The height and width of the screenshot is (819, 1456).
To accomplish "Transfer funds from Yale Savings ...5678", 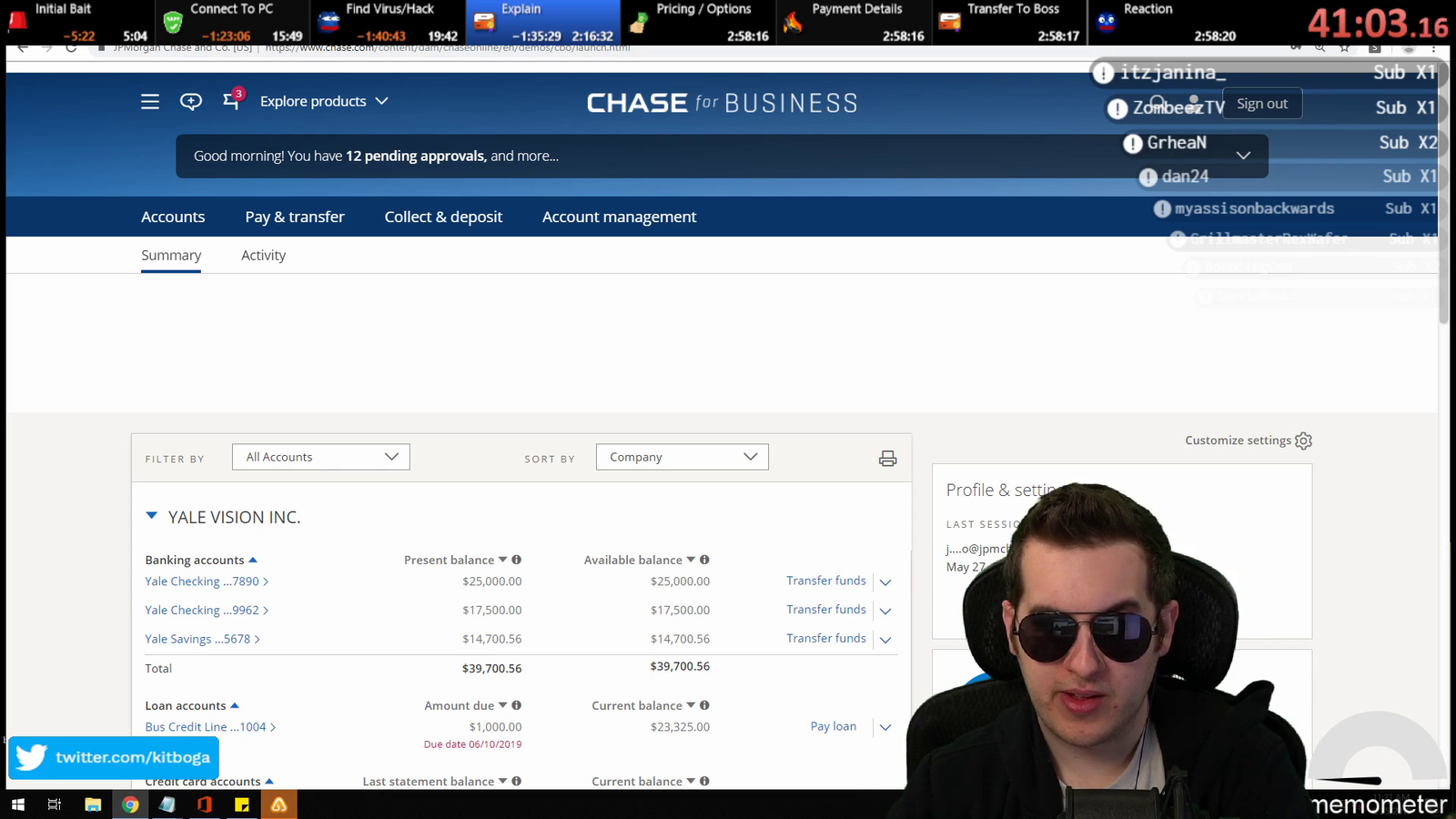I will tap(826, 639).
